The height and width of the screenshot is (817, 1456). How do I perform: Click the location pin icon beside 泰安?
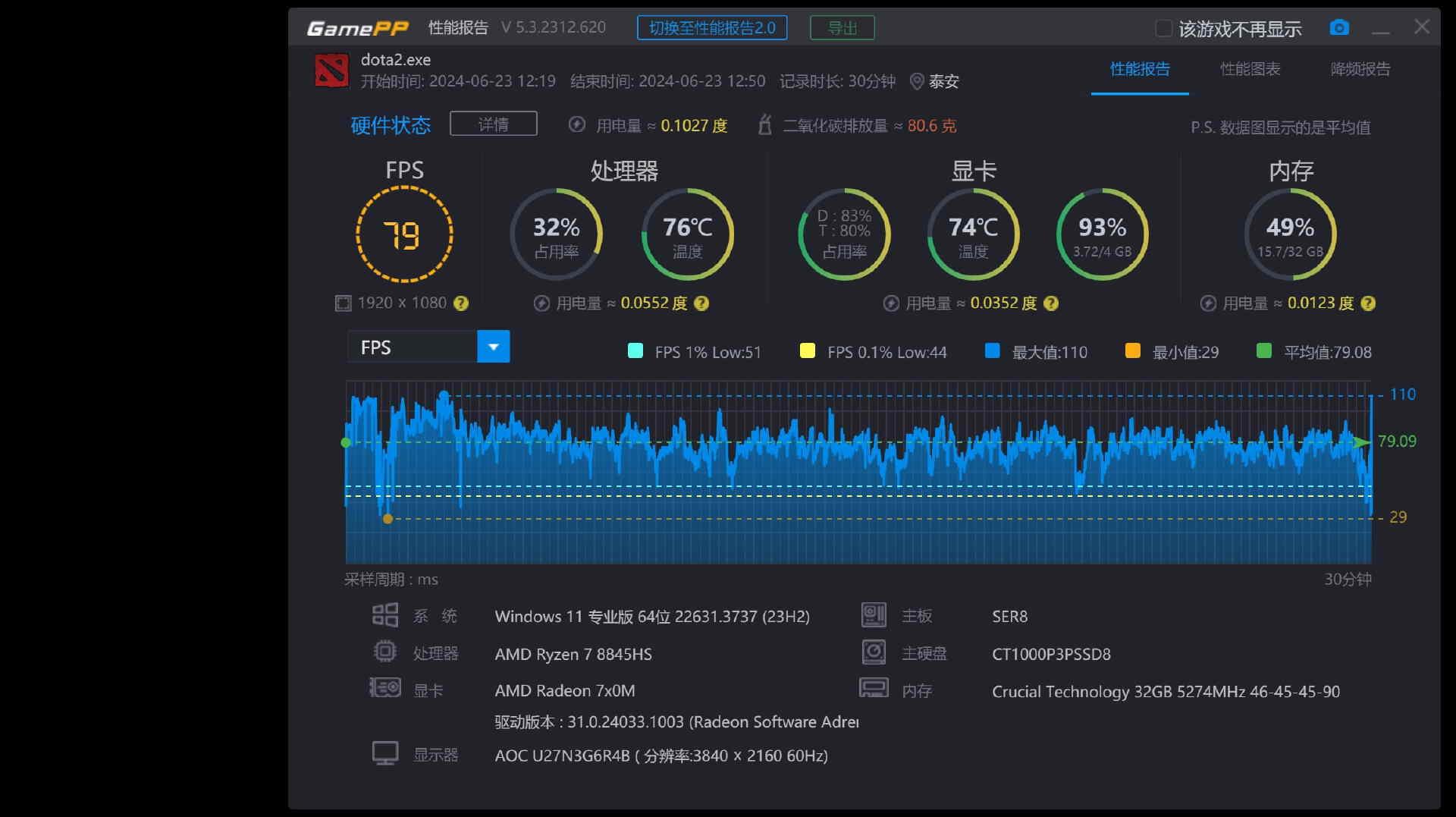pyautogui.click(x=916, y=81)
